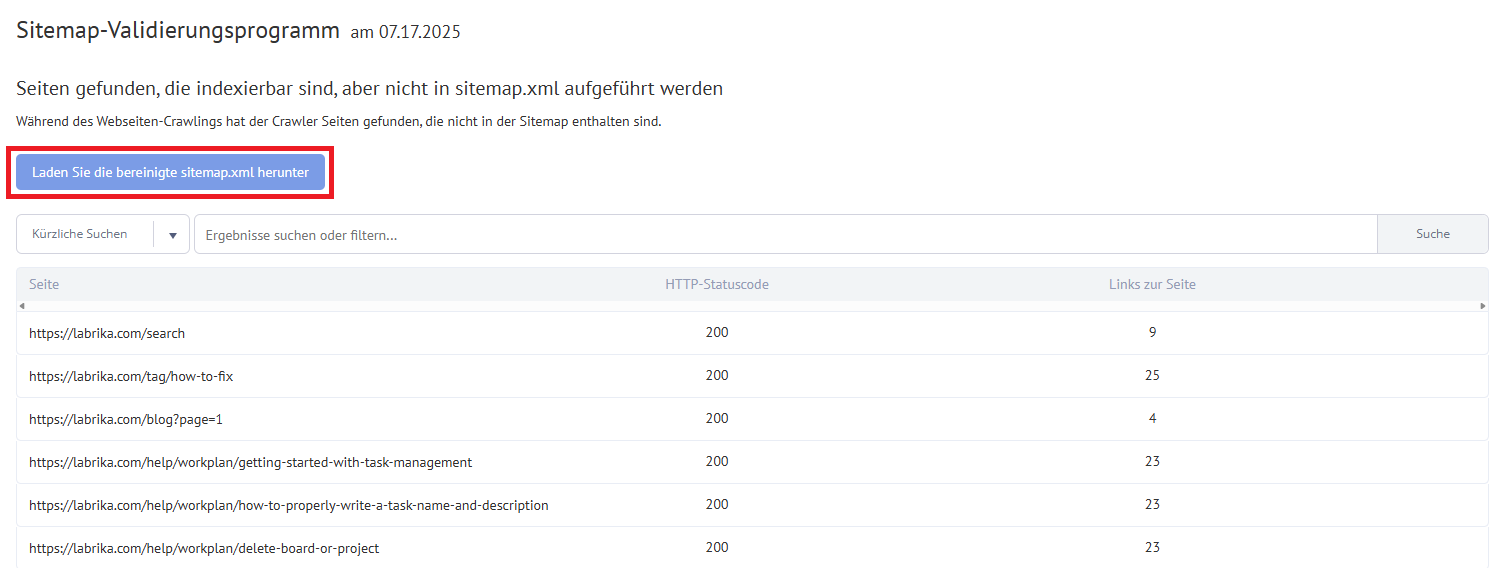Open how-to-properly-write-a-task-name URL
Screen dimensions: 1499x568
pyautogui.click(x=289, y=505)
